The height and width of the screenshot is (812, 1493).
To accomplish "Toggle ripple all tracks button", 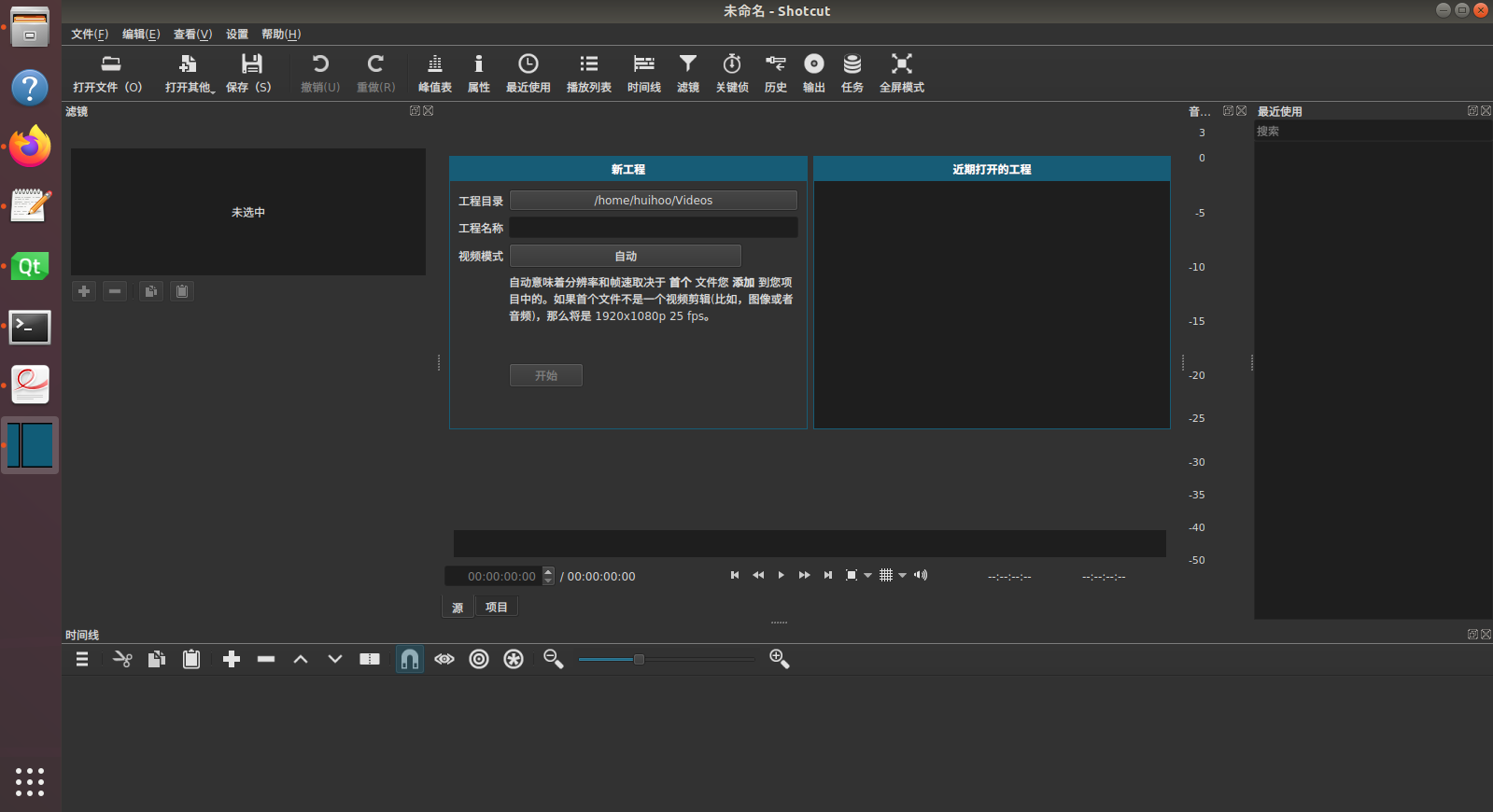I will [514, 659].
